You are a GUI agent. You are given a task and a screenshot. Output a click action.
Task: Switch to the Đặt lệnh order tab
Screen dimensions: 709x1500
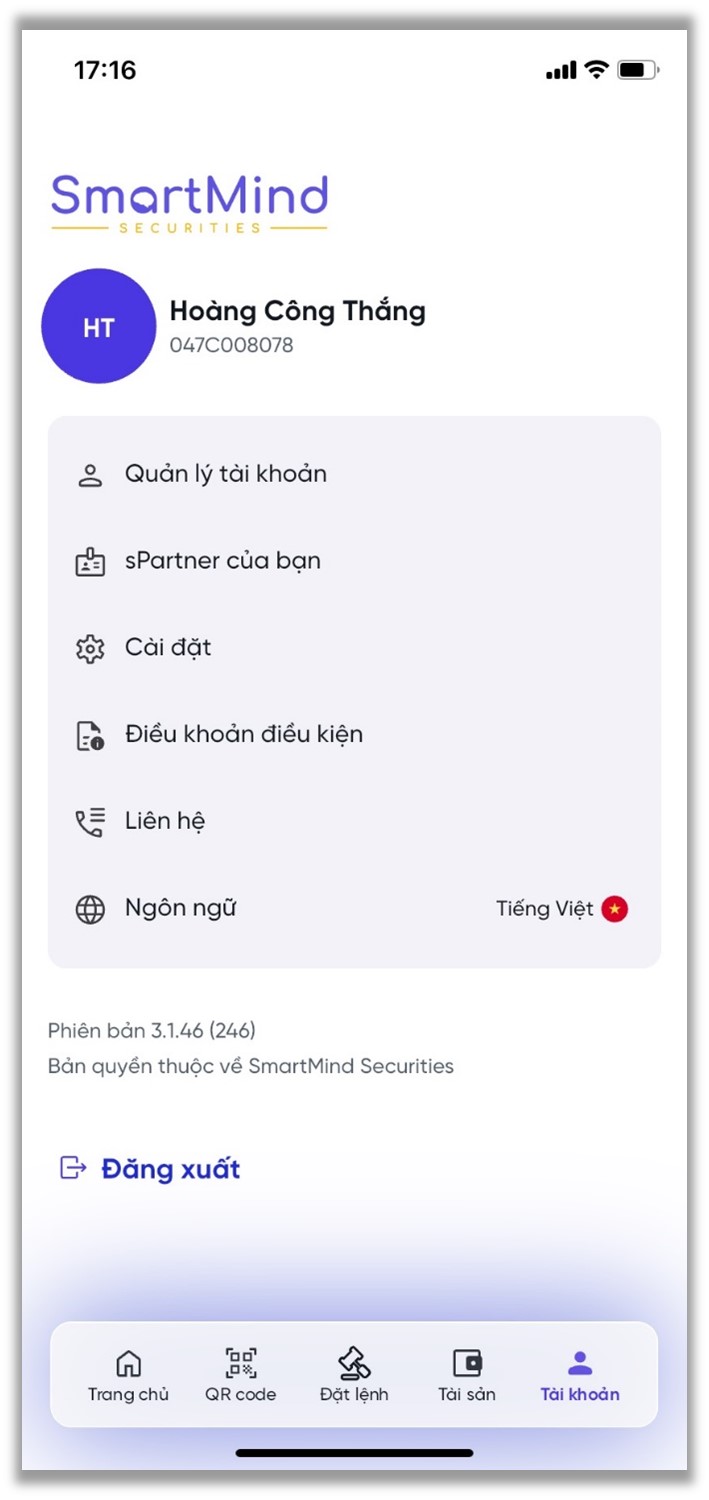coord(354,1375)
